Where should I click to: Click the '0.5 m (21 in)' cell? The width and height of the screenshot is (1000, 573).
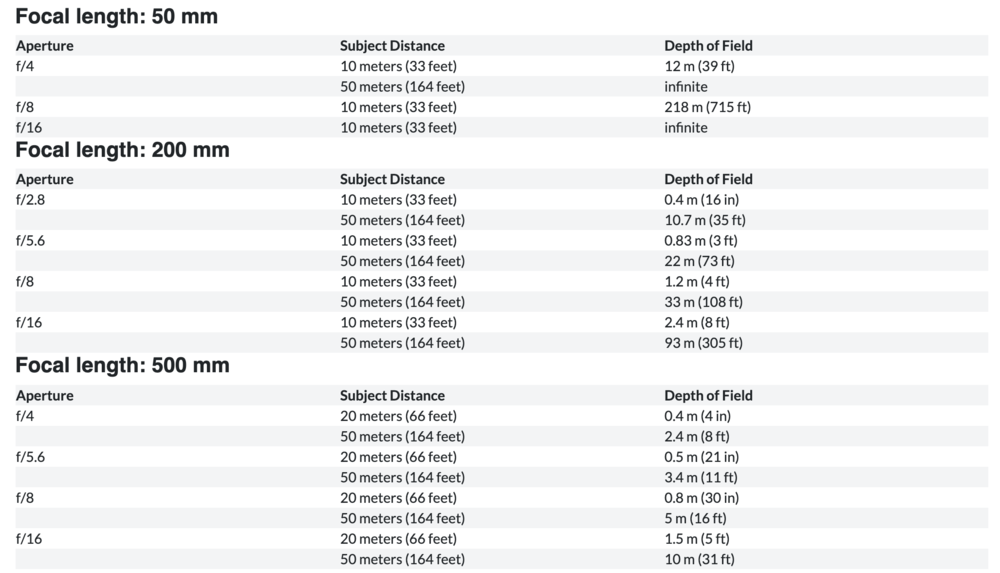(702, 457)
